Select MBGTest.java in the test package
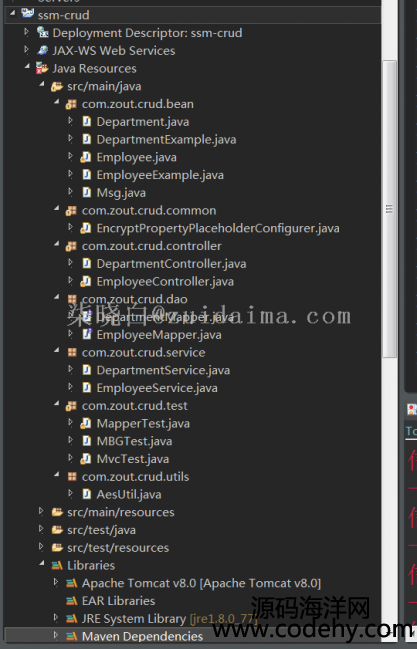The height and width of the screenshot is (649, 417). 134,441
